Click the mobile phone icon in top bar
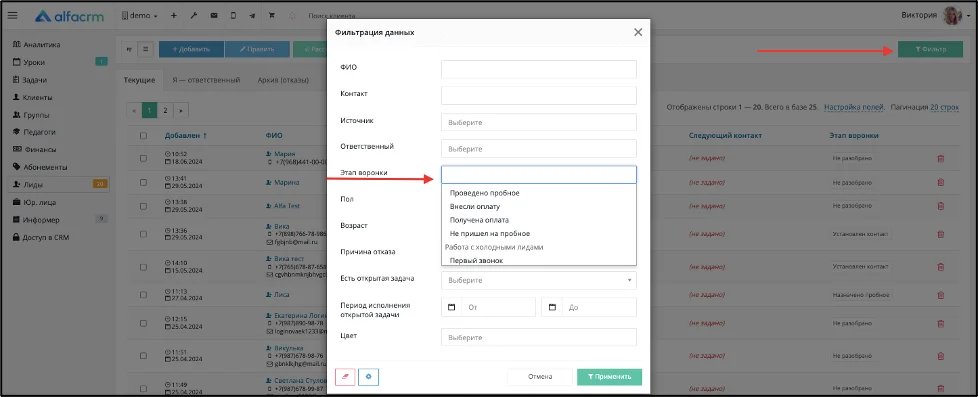The width and height of the screenshot is (979, 397). click(233, 16)
